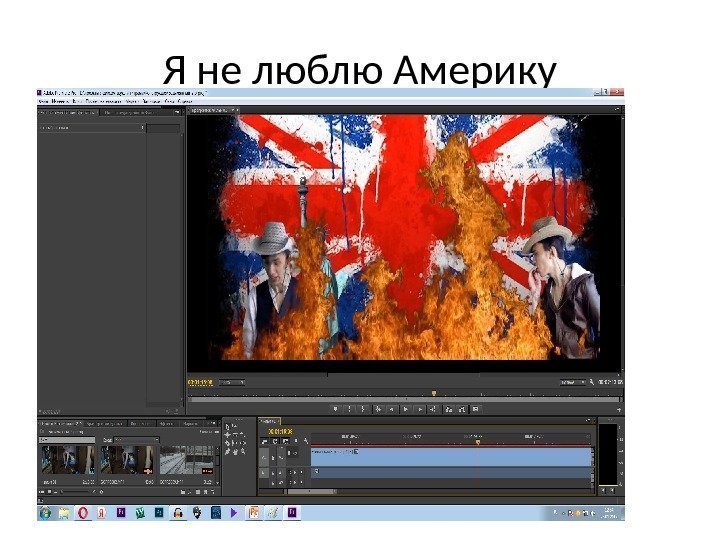Click the program monitor playhead marker
The width and height of the screenshot is (720, 540).
(x=433, y=394)
